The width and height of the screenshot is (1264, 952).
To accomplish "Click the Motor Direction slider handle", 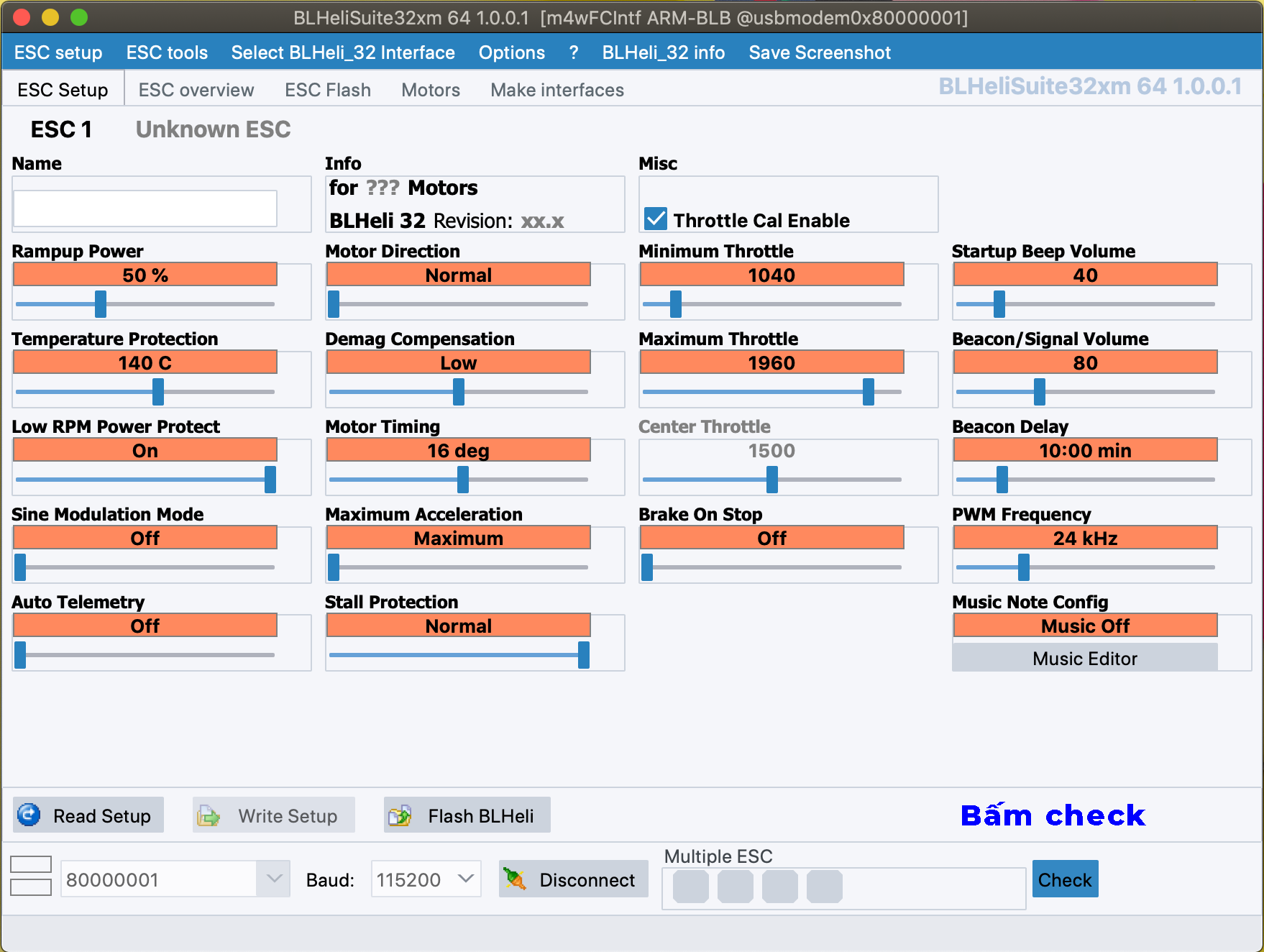I will 334,303.
